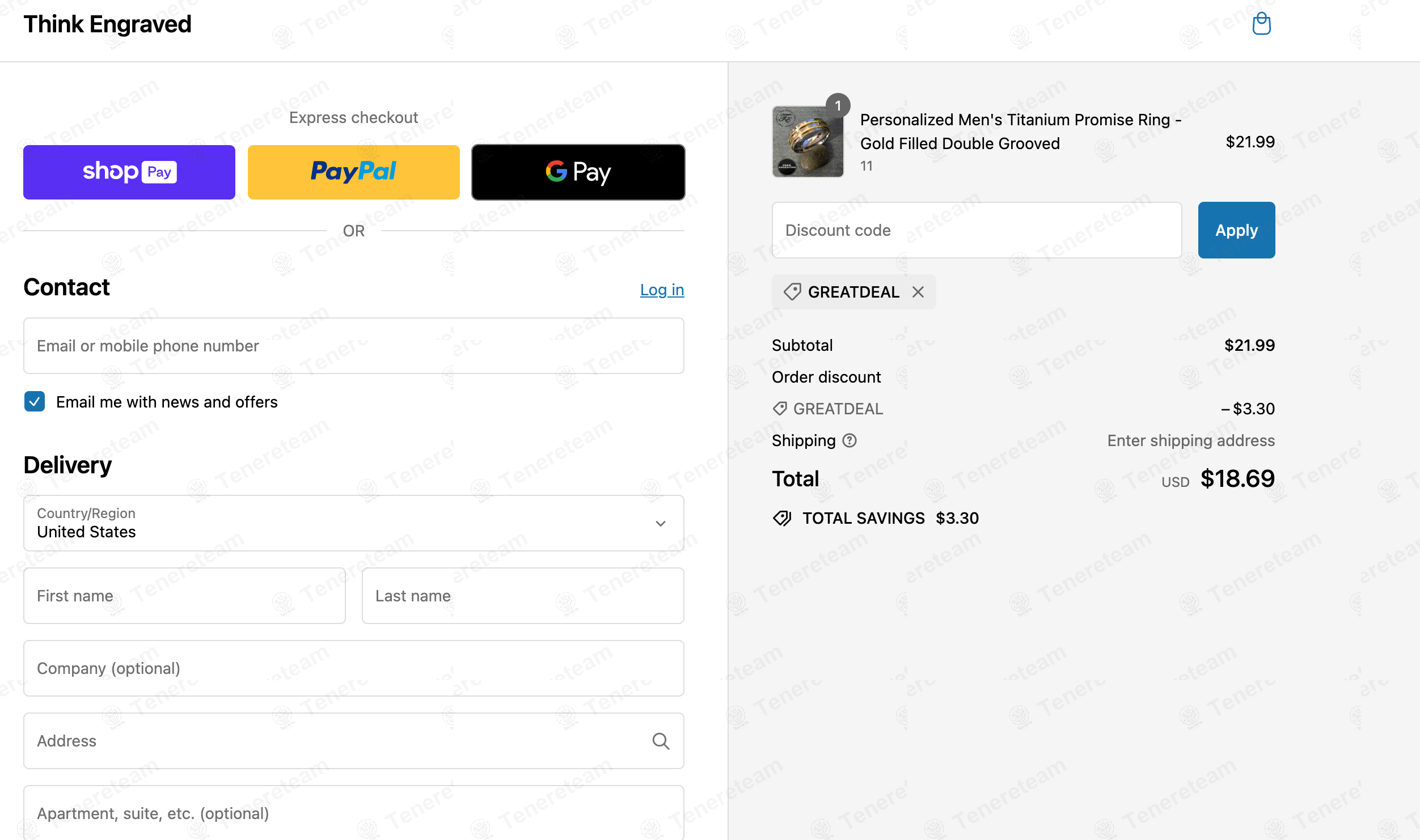Expand the Country/Region dropdown

(x=354, y=523)
